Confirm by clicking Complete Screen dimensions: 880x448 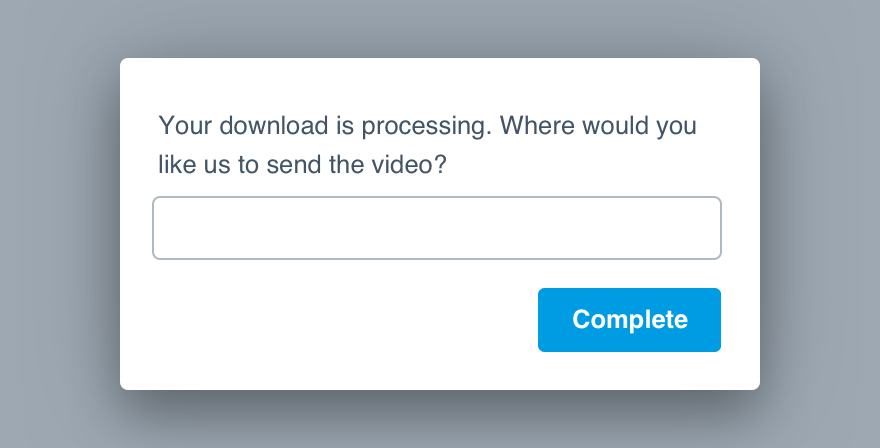point(629,320)
